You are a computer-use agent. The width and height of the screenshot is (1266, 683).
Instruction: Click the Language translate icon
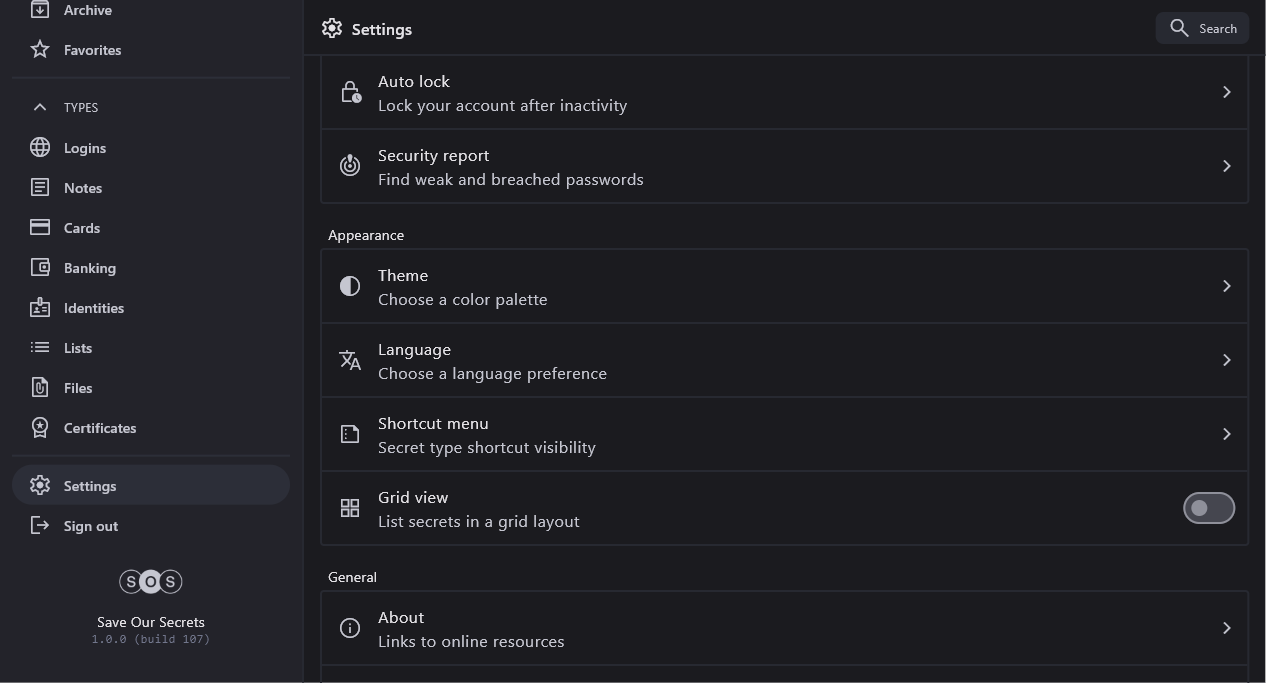(x=350, y=360)
